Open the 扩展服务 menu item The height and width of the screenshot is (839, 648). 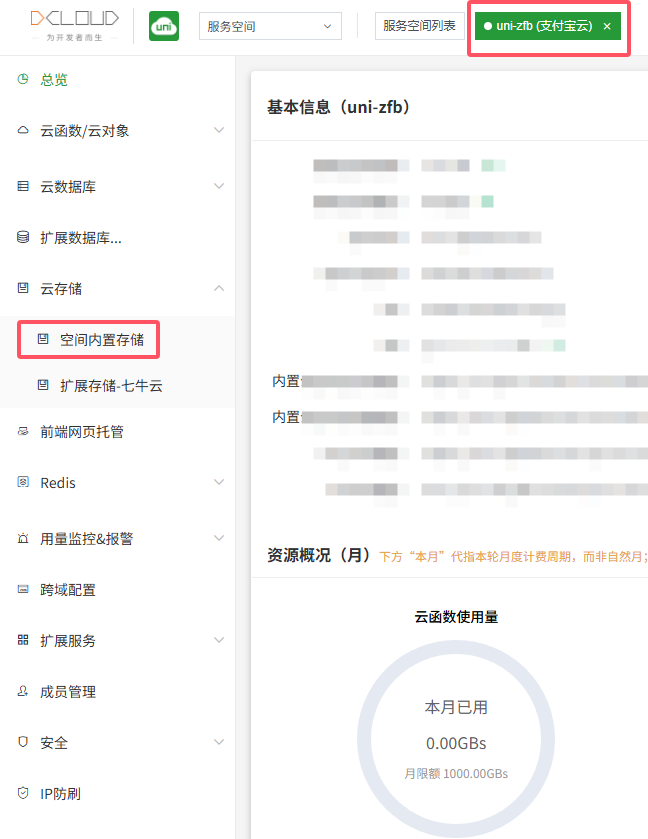[68, 641]
